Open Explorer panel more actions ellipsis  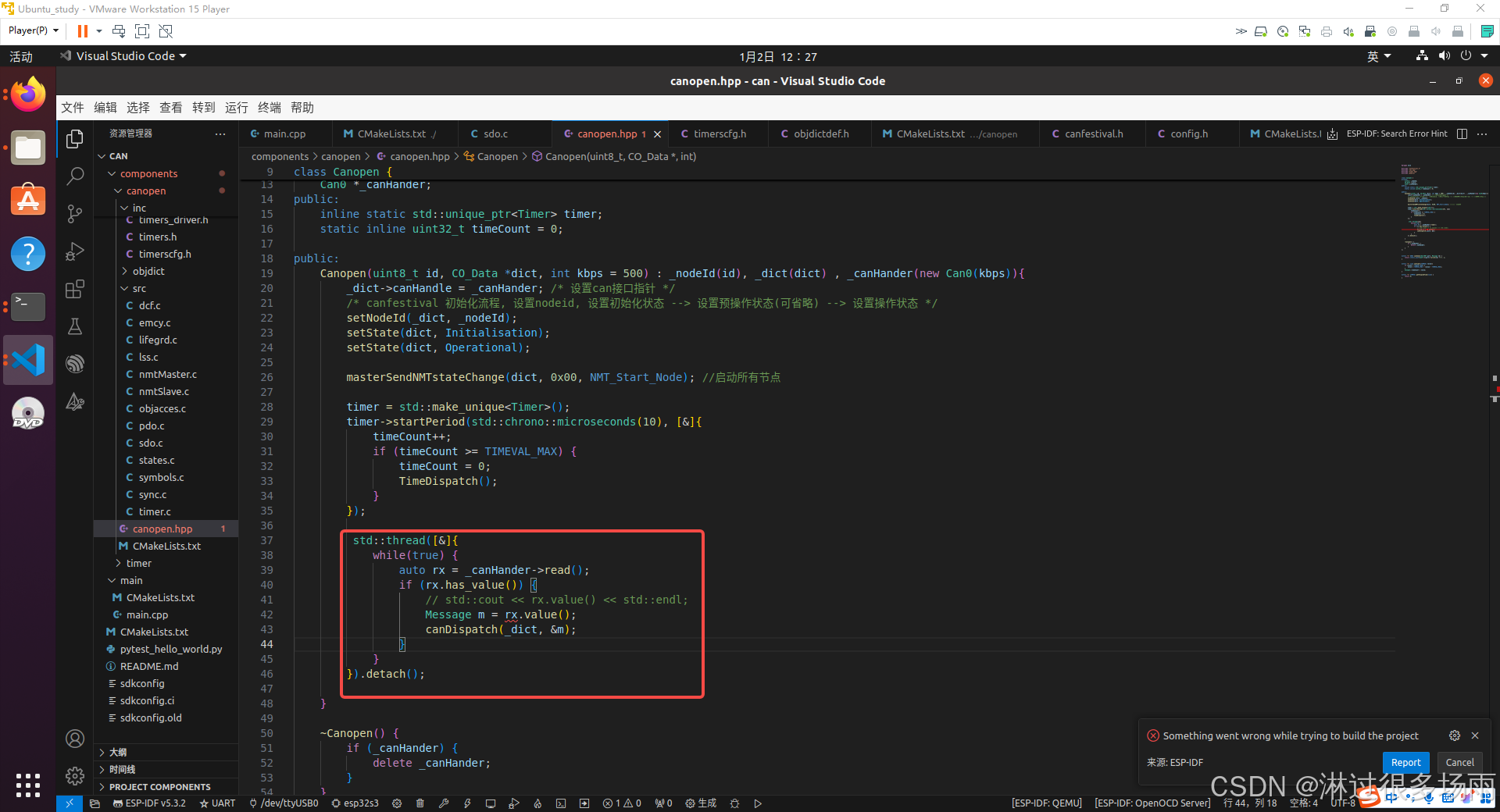[220, 134]
